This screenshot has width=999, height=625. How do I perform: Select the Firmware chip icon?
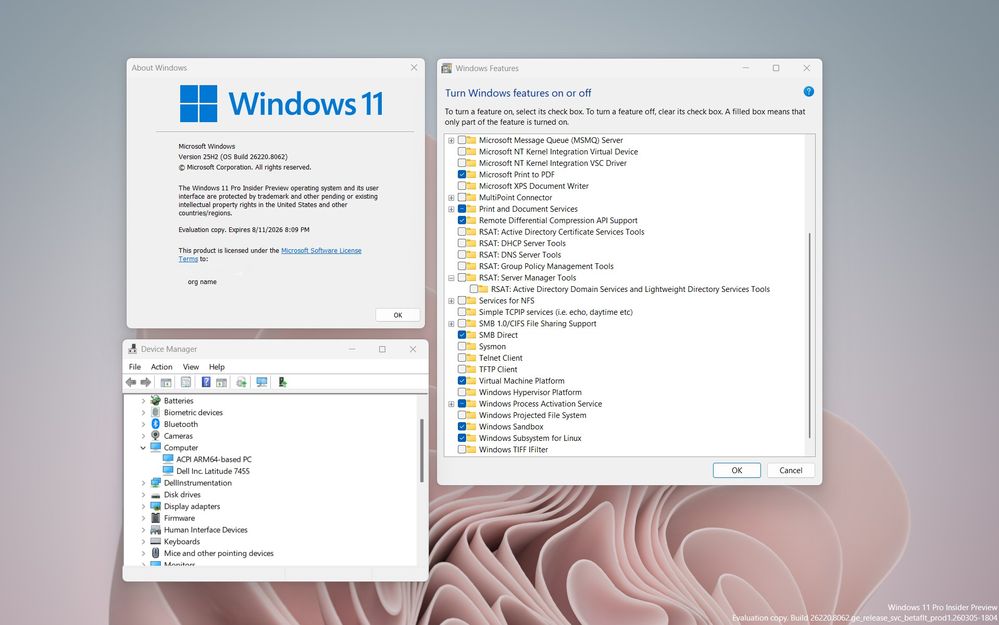click(x=155, y=518)
